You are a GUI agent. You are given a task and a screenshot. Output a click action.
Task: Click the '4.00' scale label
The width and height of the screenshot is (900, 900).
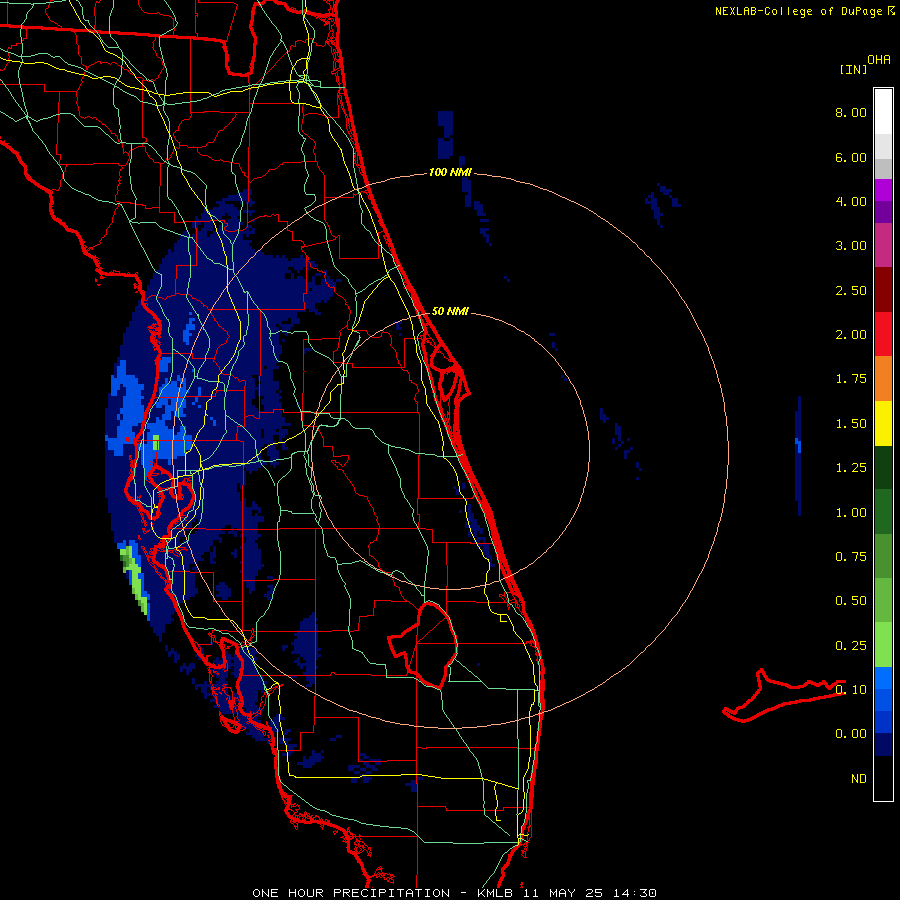pyautogui.click(x=851, y=201)
